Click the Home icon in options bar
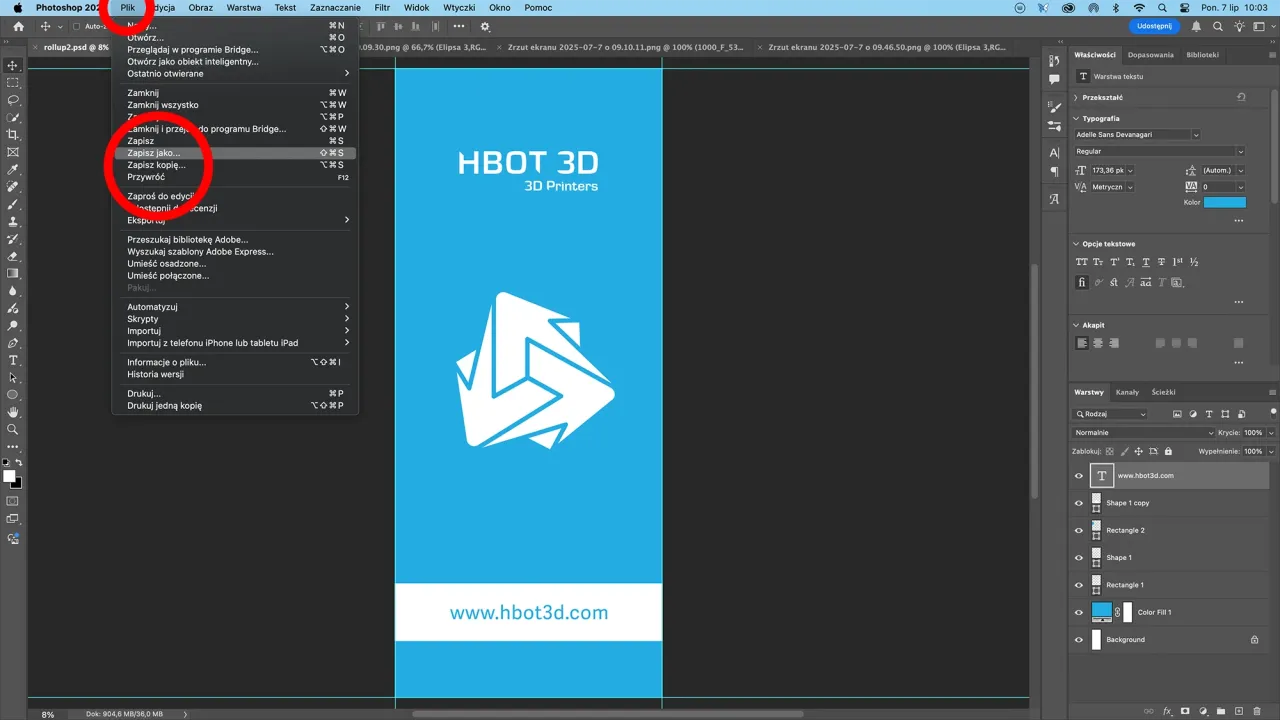Image resolution: width=1280 pixels, height=720 pixels. click(18, 26)
